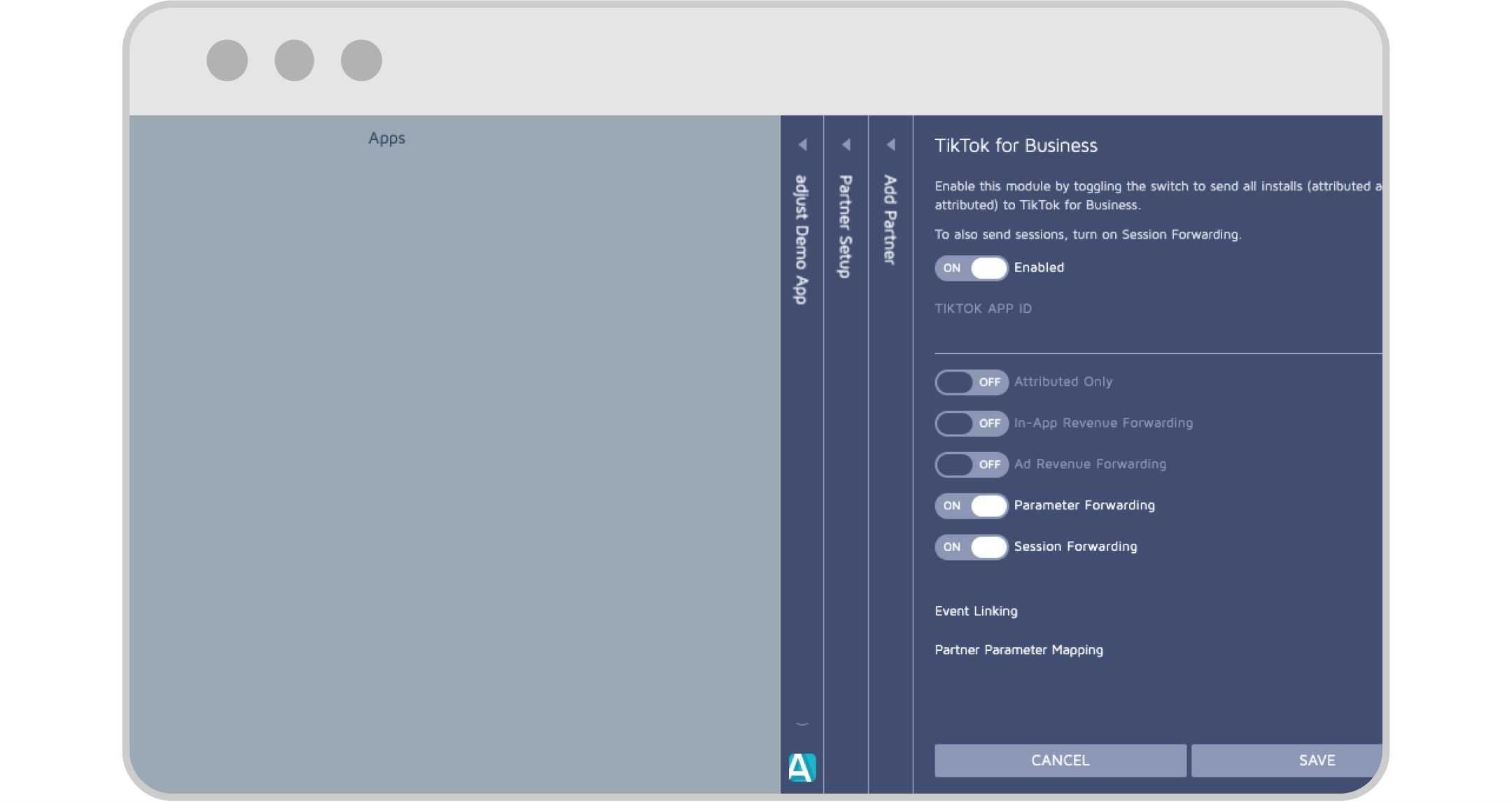Click the Adjust logo icon bottom left
Image resolution: width=1512 pixels, height=802 pixels.
coord(800,765)
